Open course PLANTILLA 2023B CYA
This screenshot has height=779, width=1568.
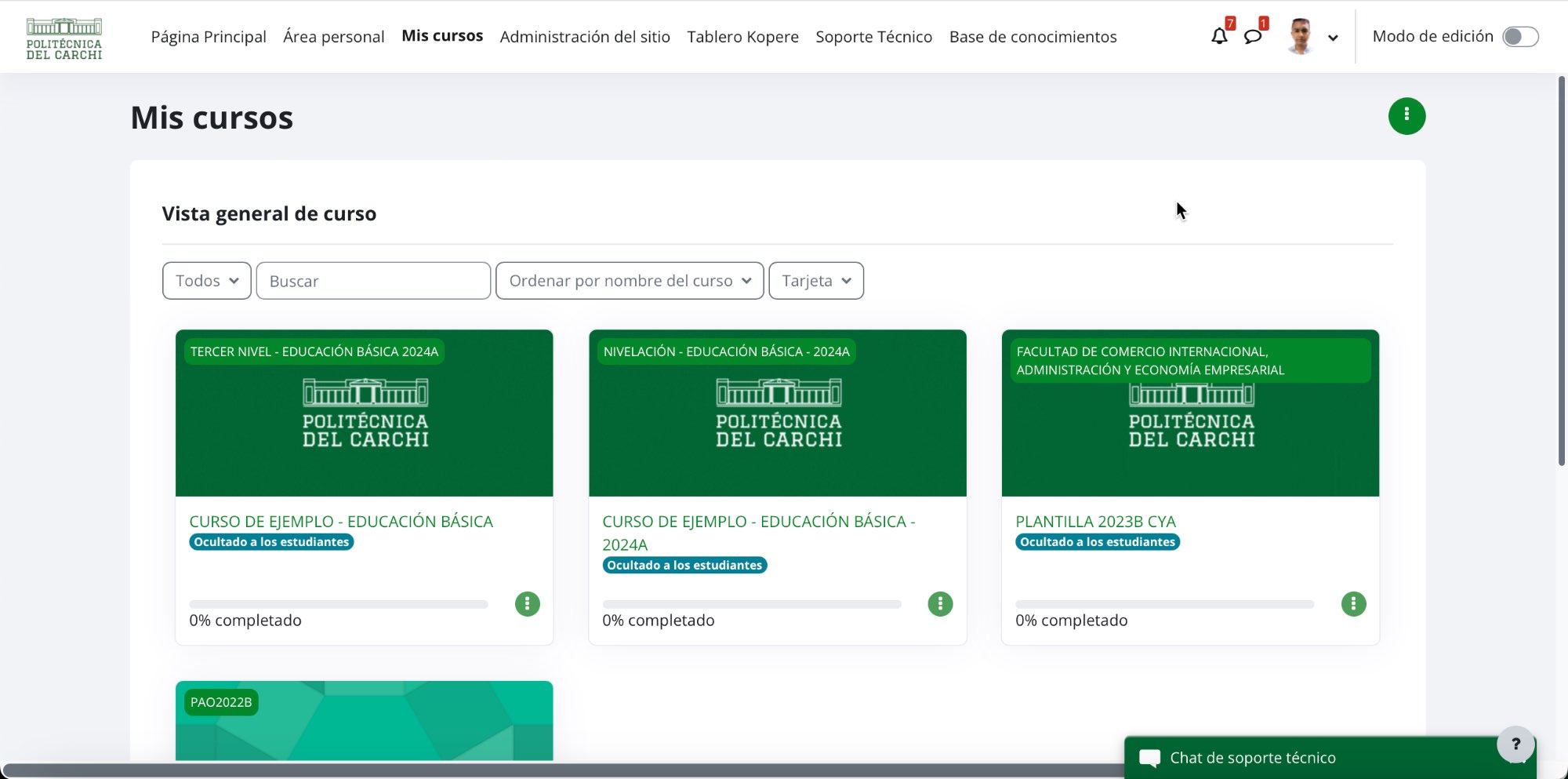coord(1095,521)
